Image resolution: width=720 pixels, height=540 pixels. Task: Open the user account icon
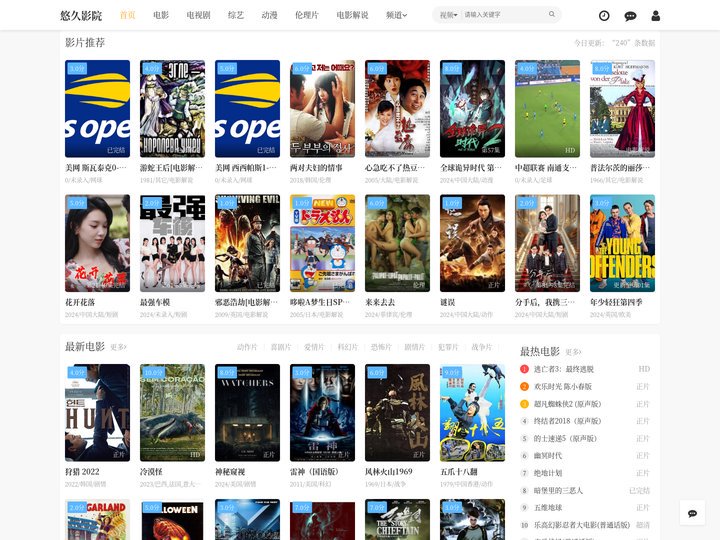656,16
